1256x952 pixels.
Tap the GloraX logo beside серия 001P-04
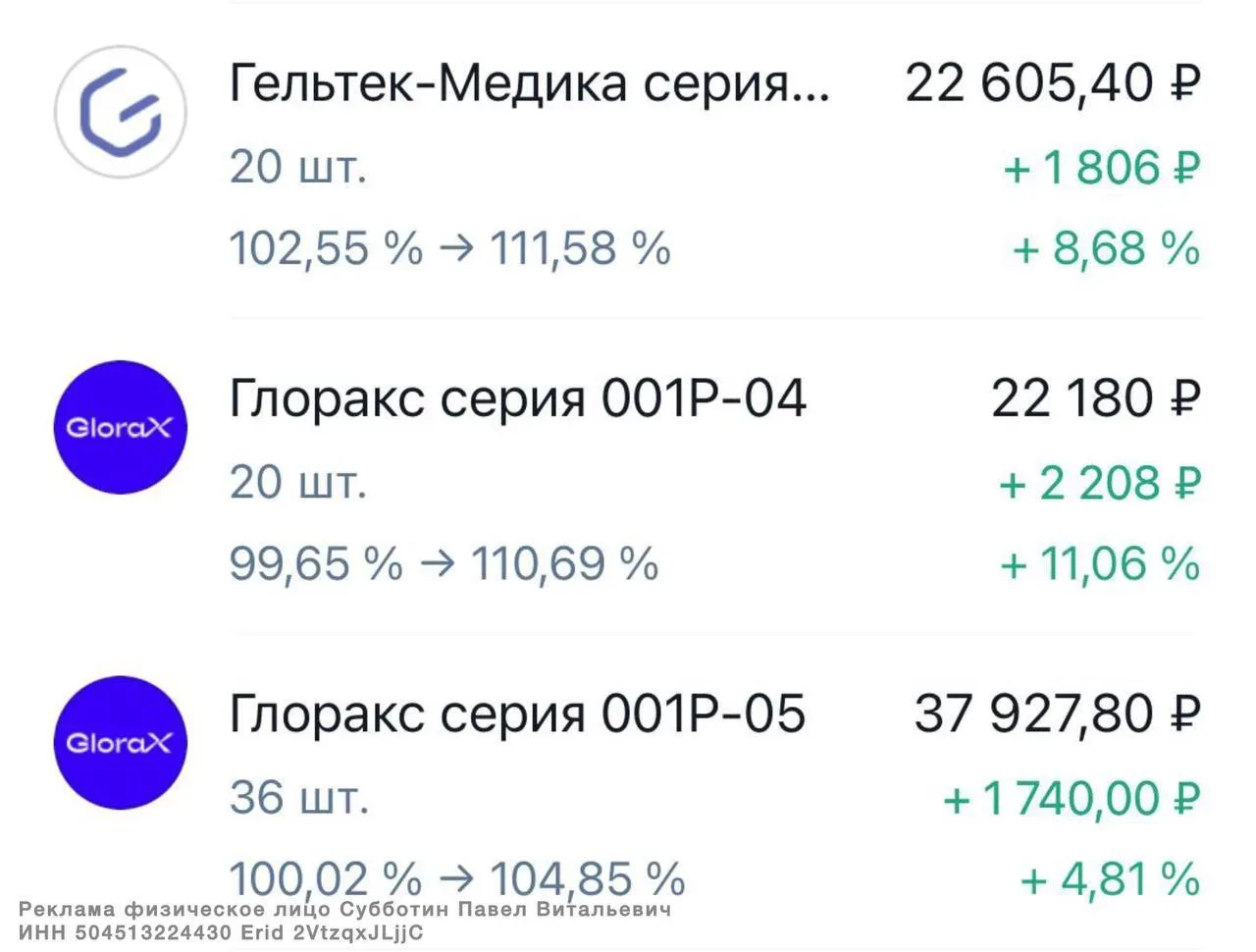[x=120, y=427]
